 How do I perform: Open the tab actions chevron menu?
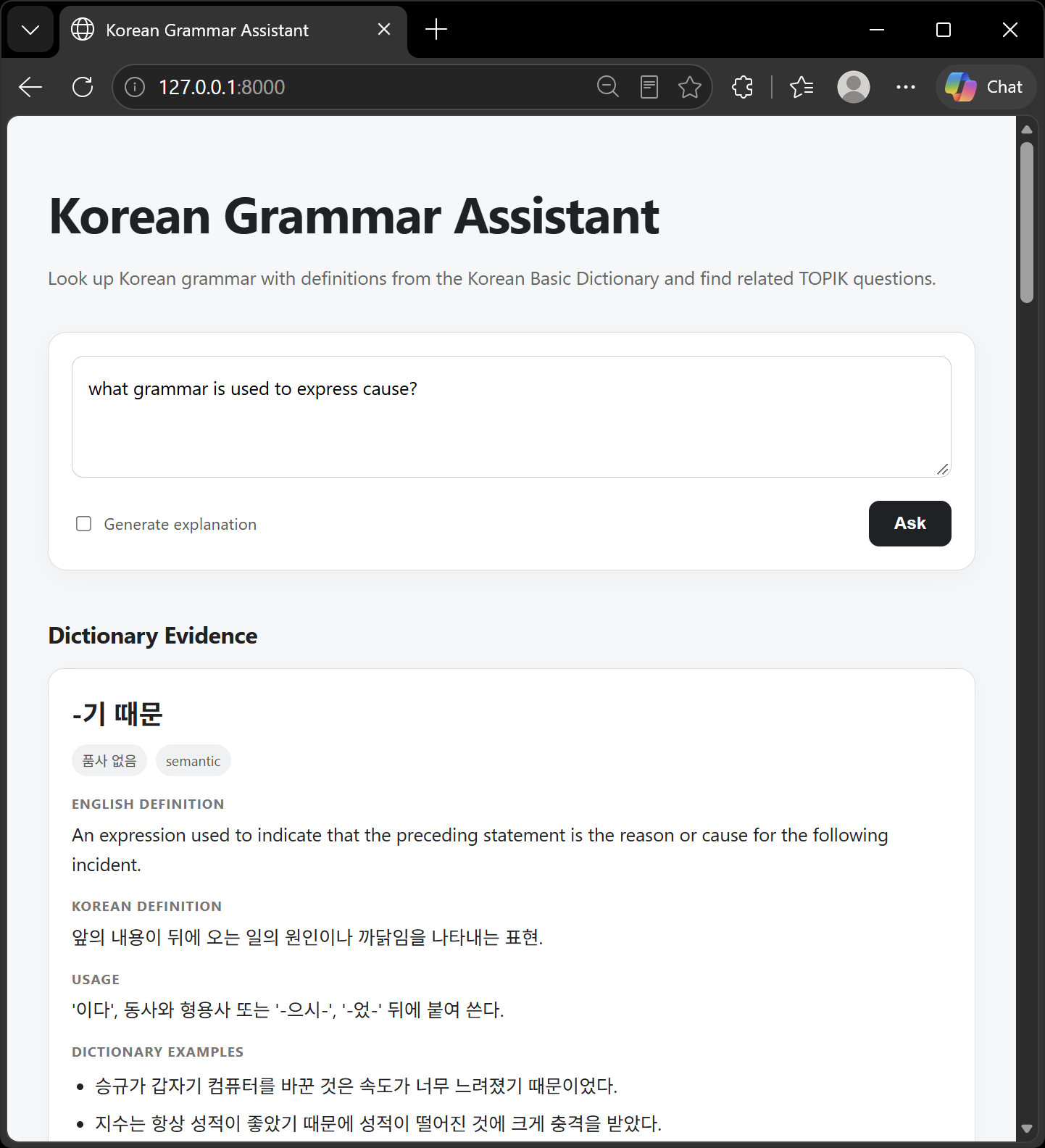click(x=30, y=30)
